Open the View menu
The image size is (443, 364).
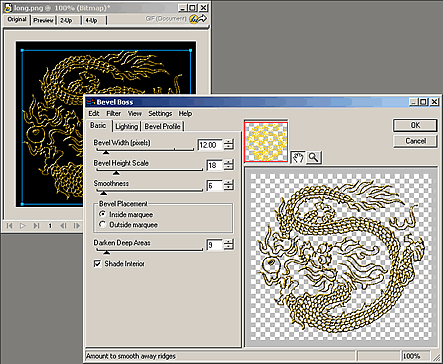[135, 113]
